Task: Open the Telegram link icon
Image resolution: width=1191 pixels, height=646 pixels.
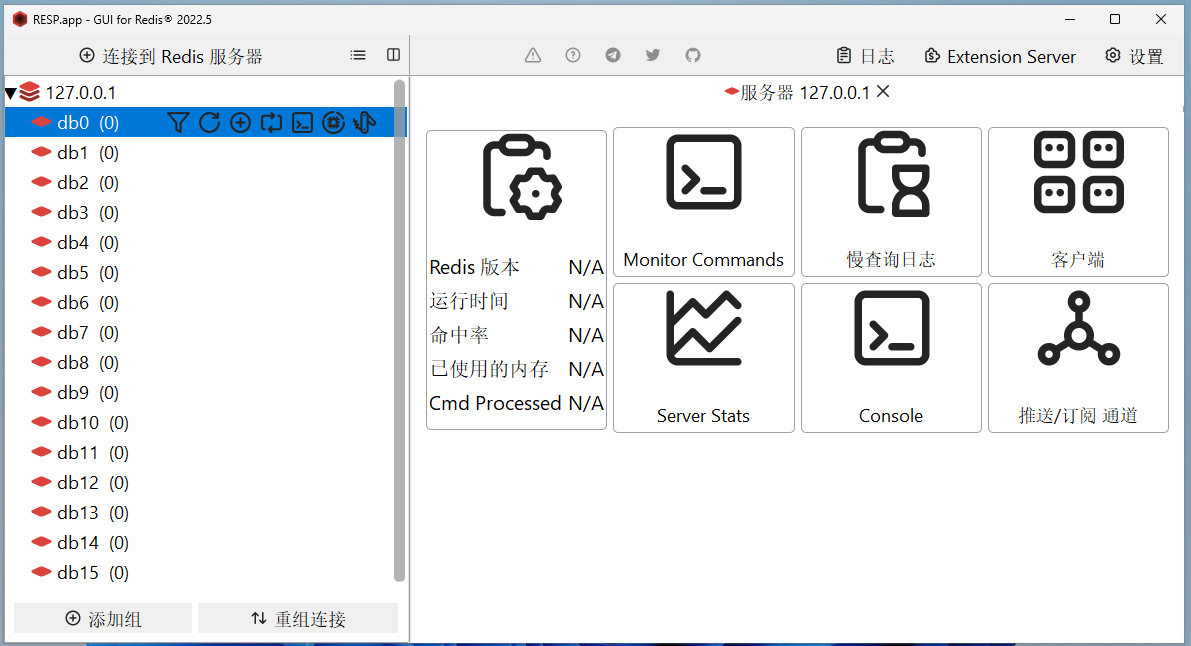Action: pyautogui.click(x=613, y=56)
